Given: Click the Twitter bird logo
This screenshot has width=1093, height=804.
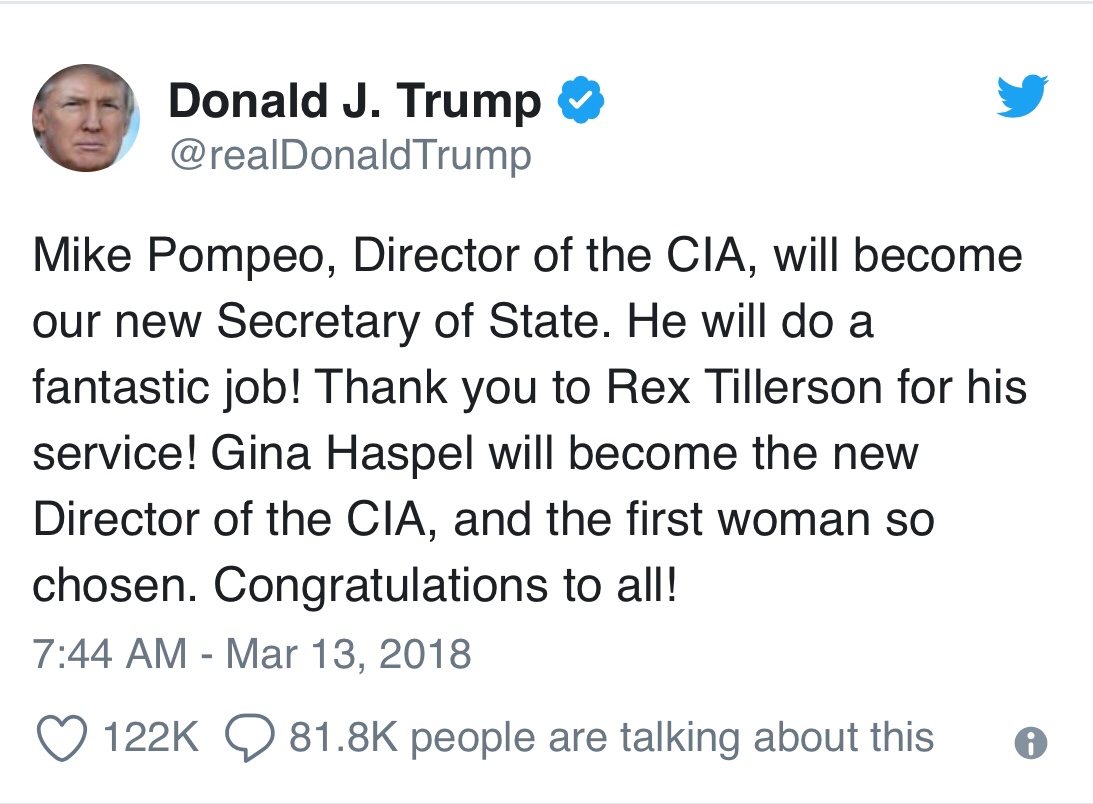Looking at the screenshot, I should tap(1021, 97).
